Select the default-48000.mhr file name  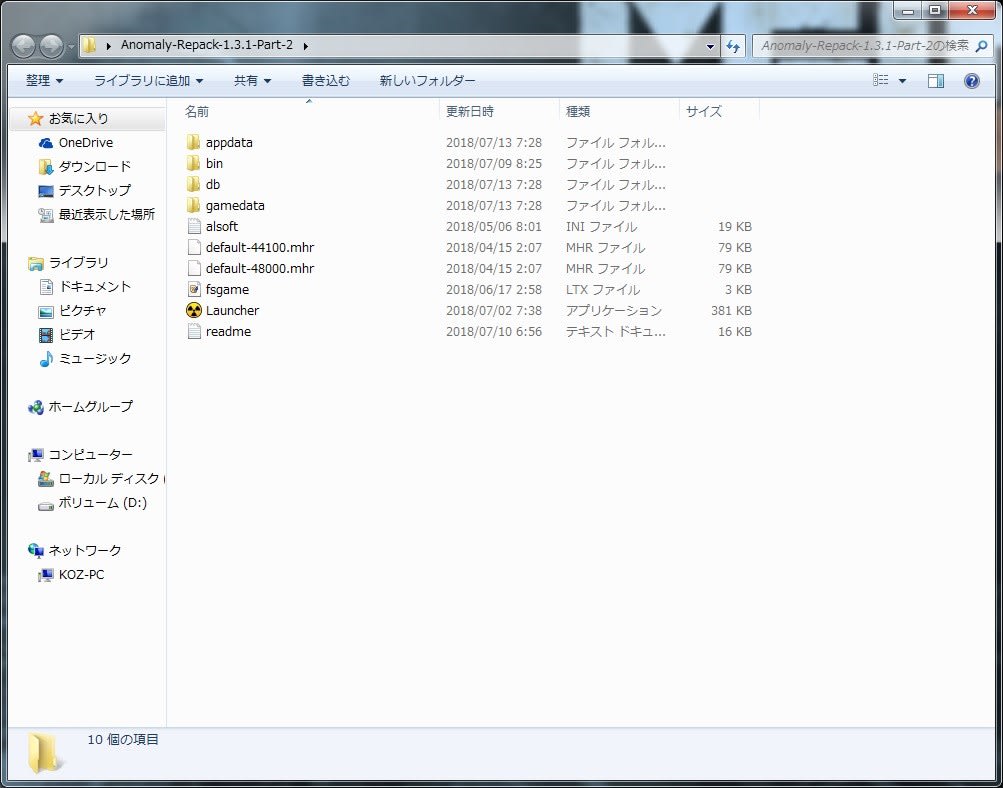pyautogui.click(x=260, y=269)
